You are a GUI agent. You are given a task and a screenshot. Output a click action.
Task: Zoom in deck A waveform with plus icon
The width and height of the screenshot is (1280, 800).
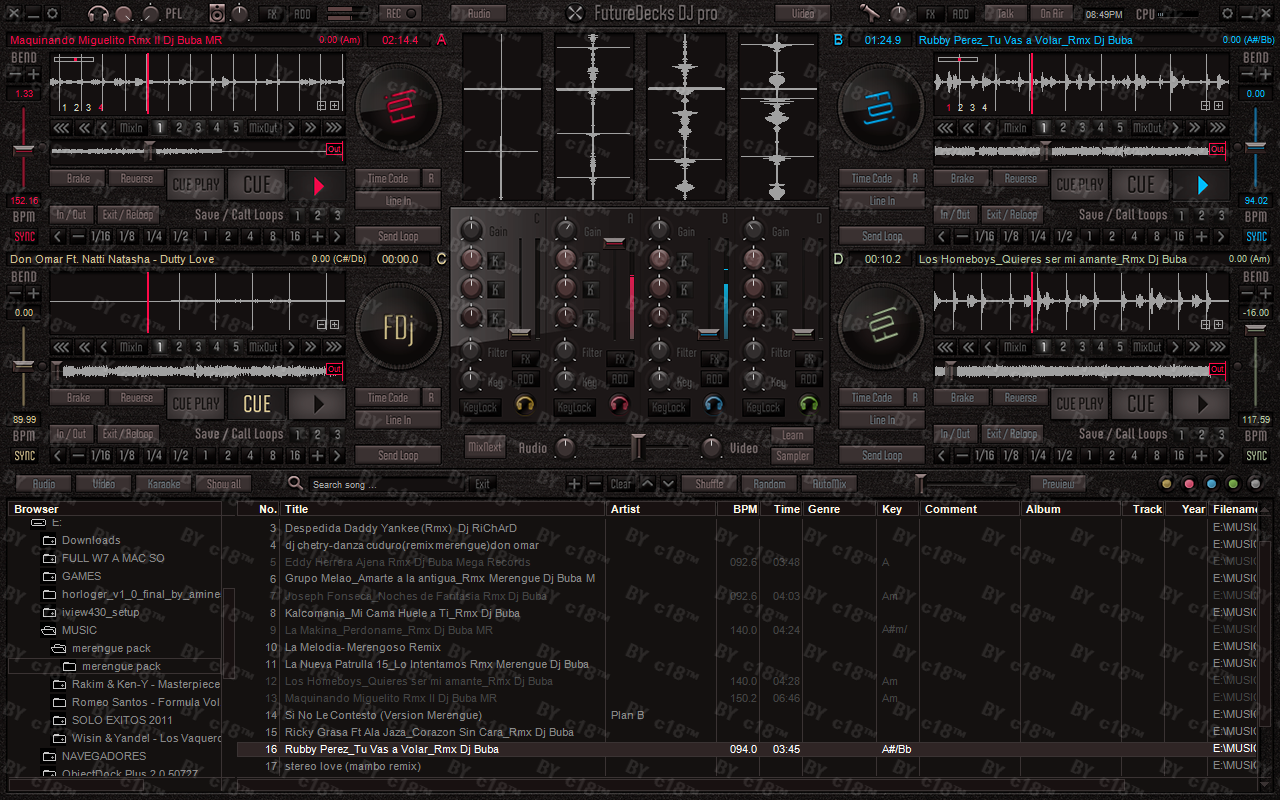335,105
